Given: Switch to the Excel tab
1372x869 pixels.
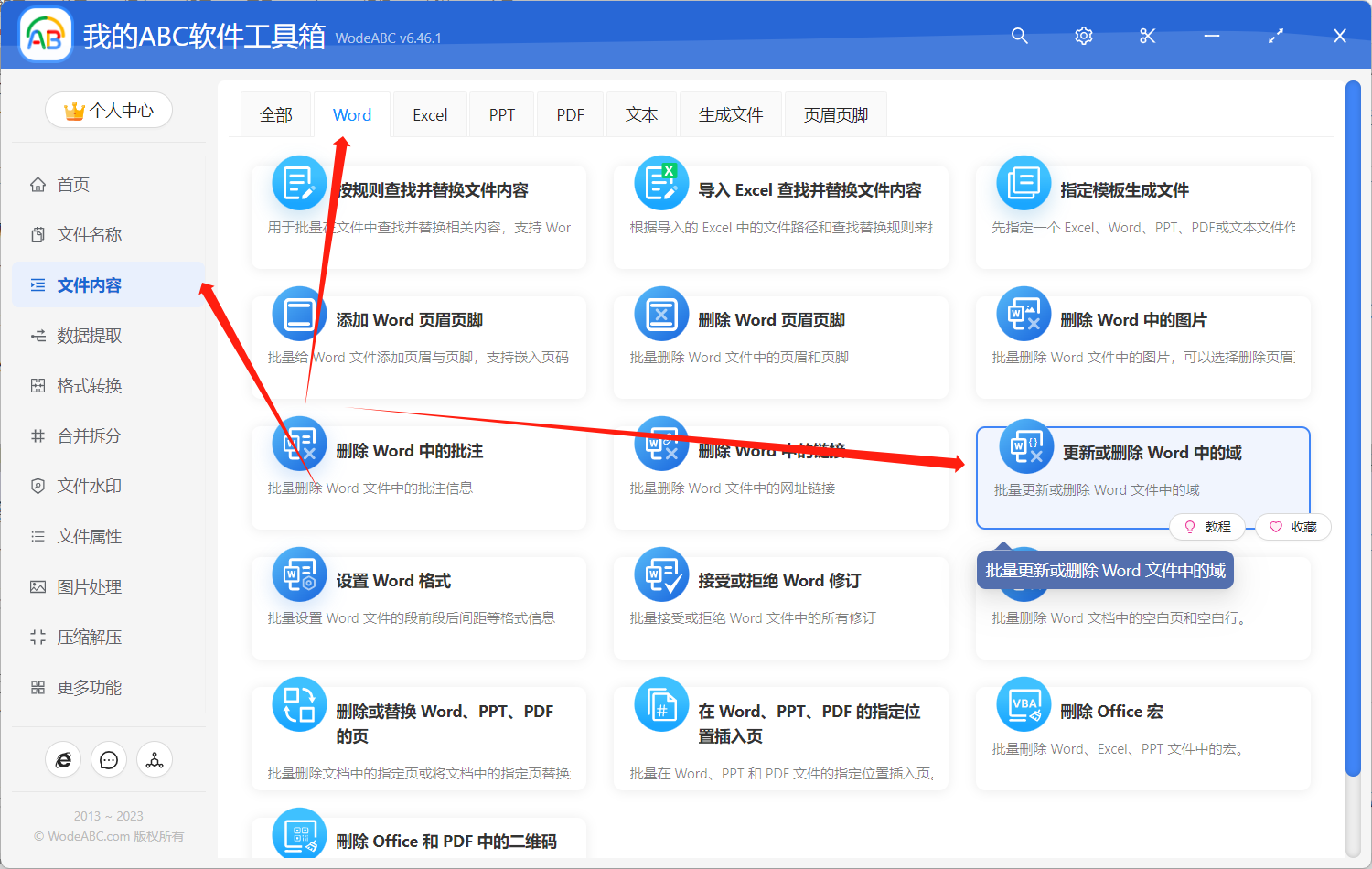Looking at the screenshot, I should tap(429, 113).
